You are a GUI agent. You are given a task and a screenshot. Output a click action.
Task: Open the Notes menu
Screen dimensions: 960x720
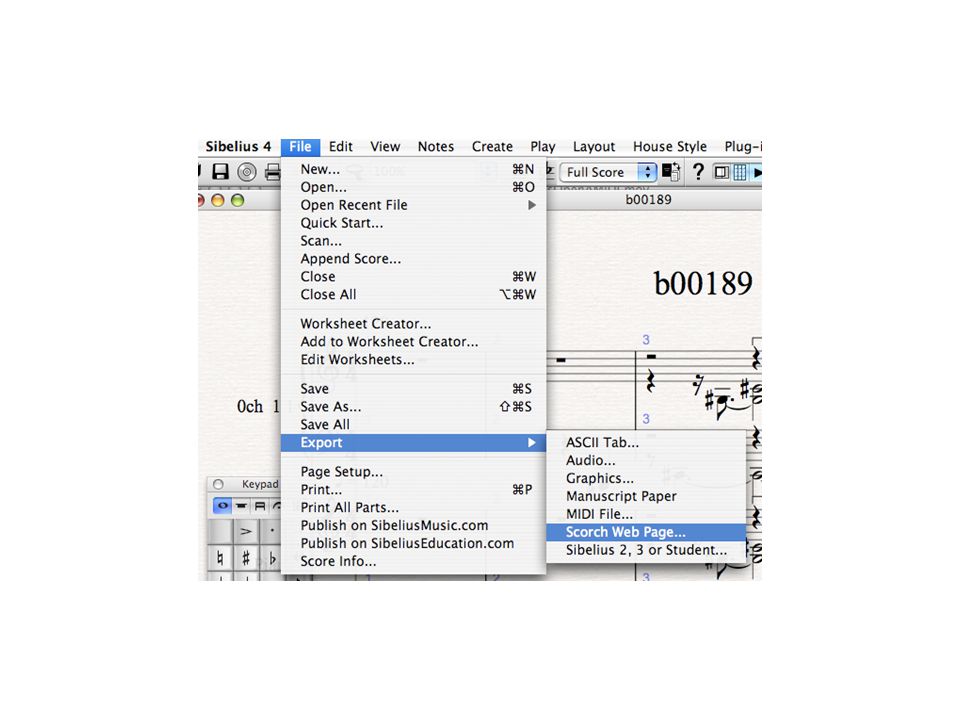coord(436,146)
